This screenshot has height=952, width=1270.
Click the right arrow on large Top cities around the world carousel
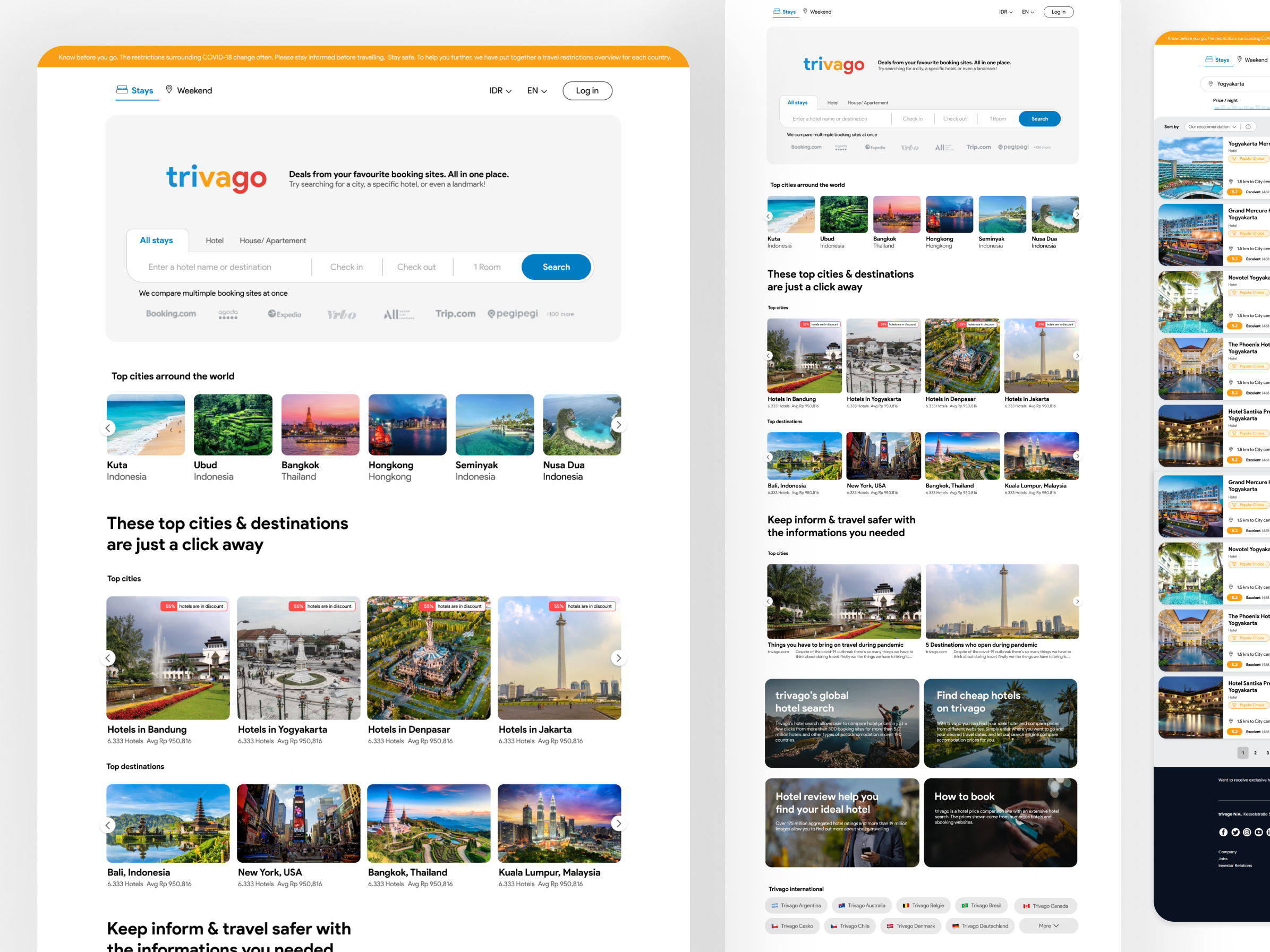click(x=618, y=425)
